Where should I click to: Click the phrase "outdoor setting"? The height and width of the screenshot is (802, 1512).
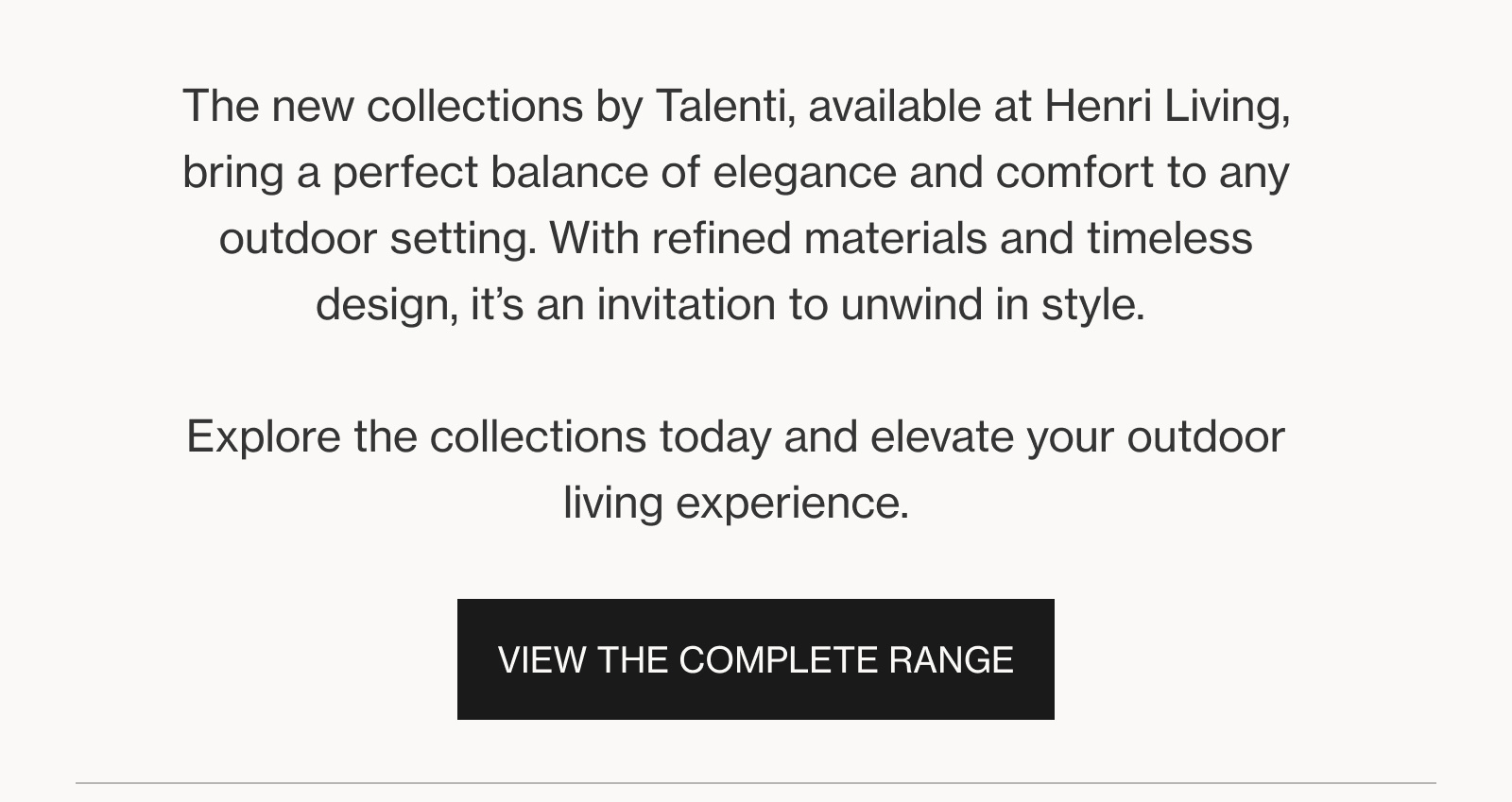pyautogui.click(x=377, y=238)
